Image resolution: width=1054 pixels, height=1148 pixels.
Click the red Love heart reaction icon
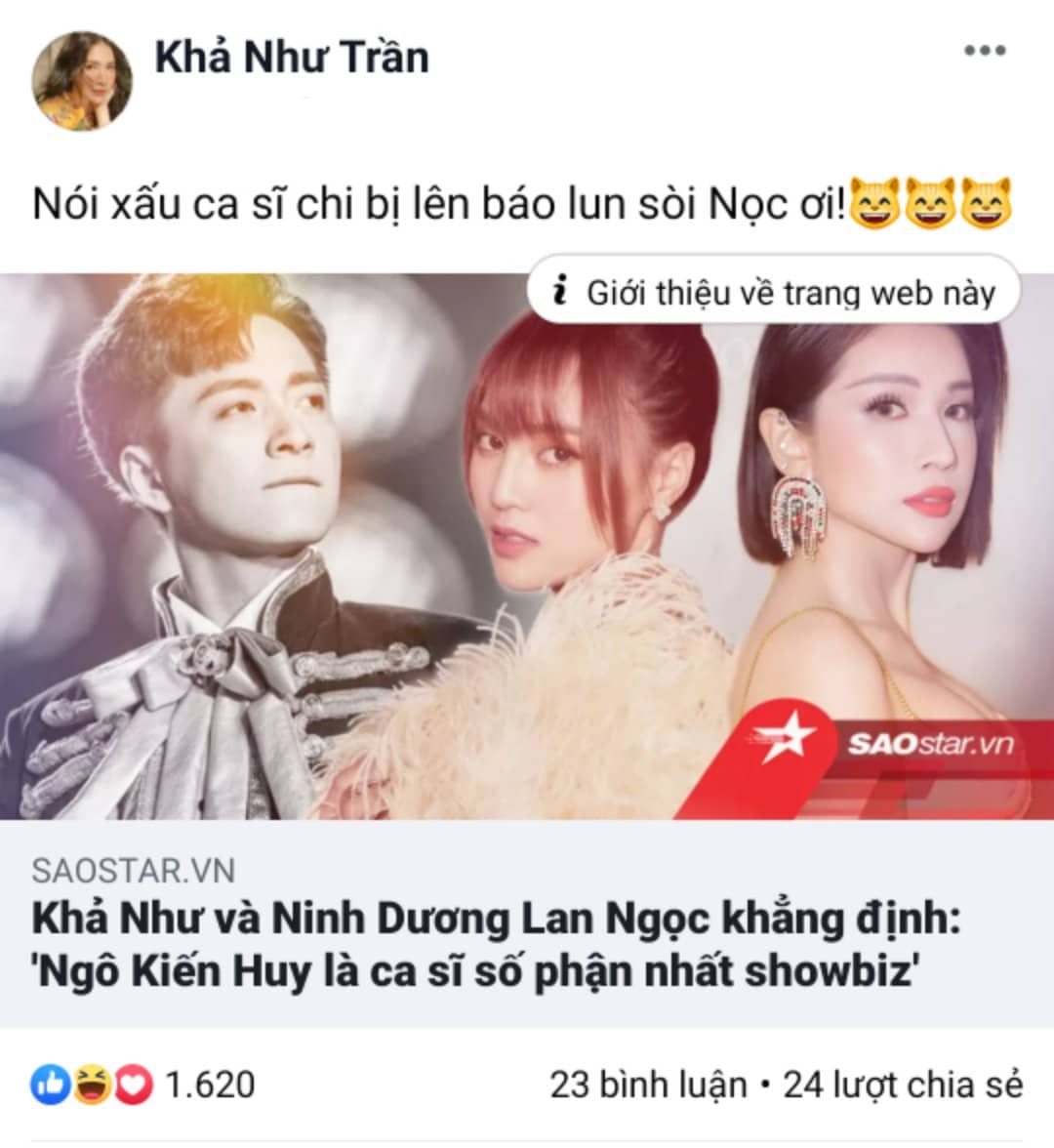133,1086
